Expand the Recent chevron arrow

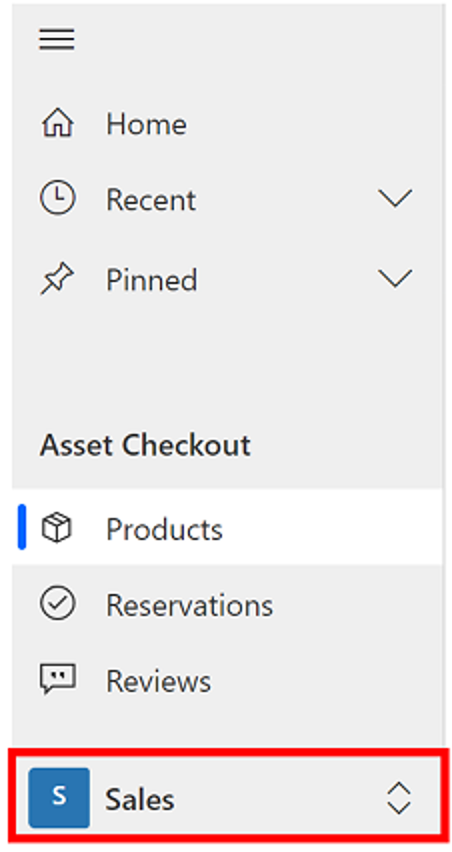(395, 199)
